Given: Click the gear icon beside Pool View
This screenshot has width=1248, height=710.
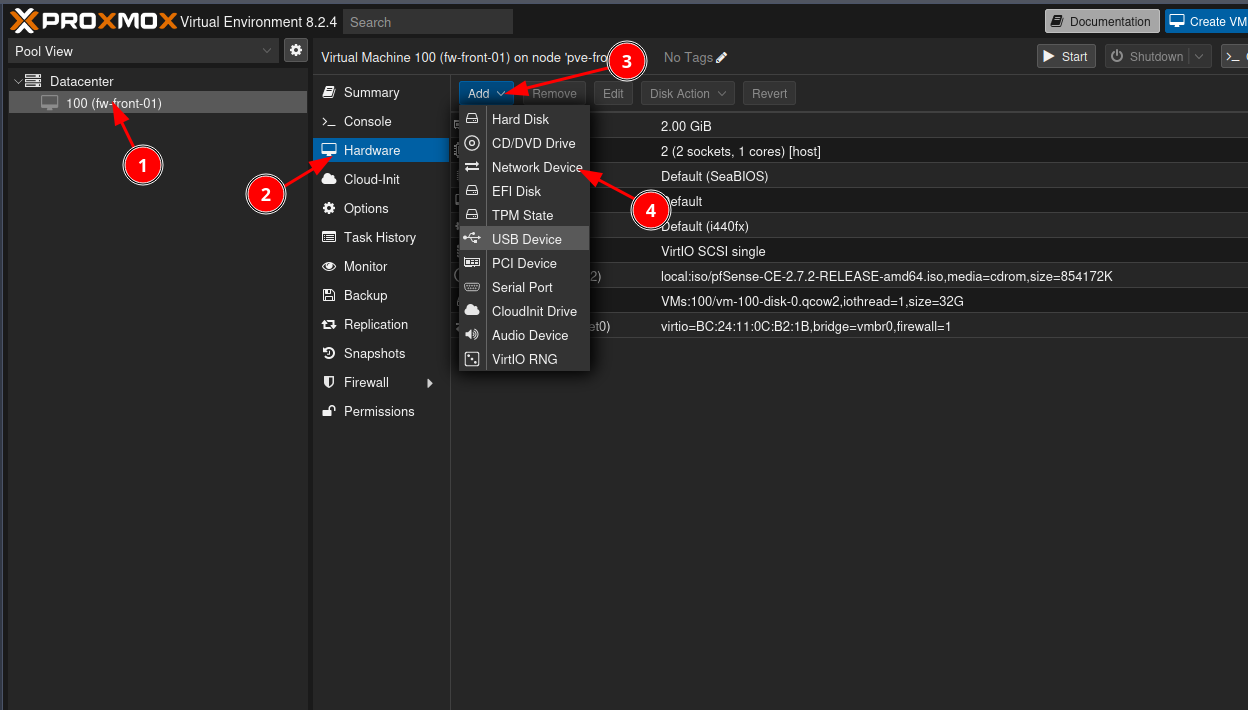Looking at the screenshot, I should (x=295, y=50).
